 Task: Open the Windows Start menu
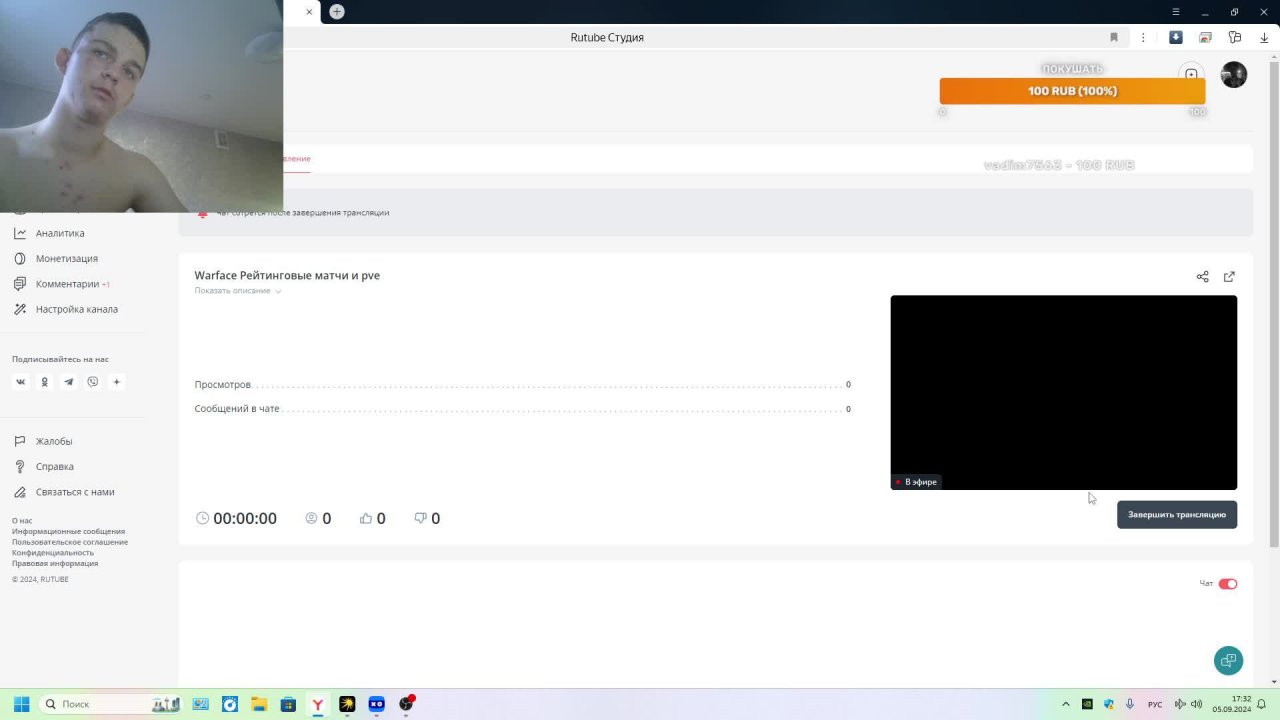click(x=21, y=704)
